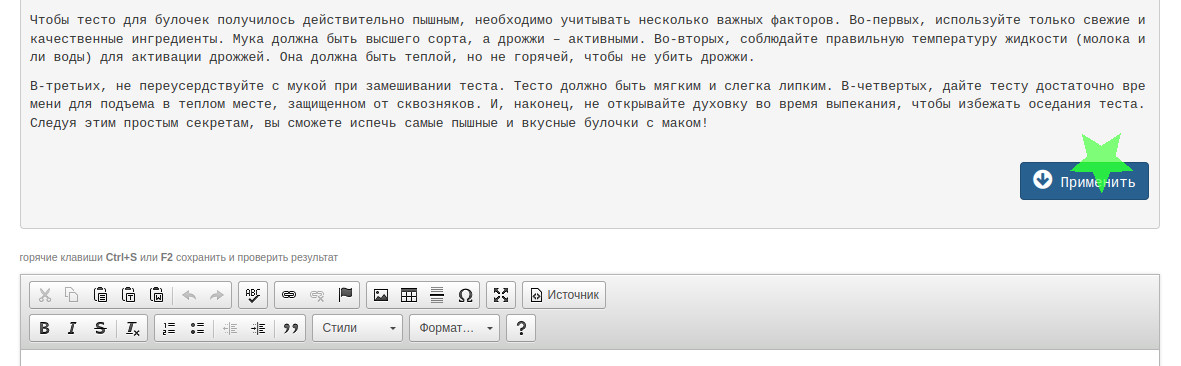Insert an anchor with the flag icon
This screenshot has height=366, width=1181.
click(345, 295)
